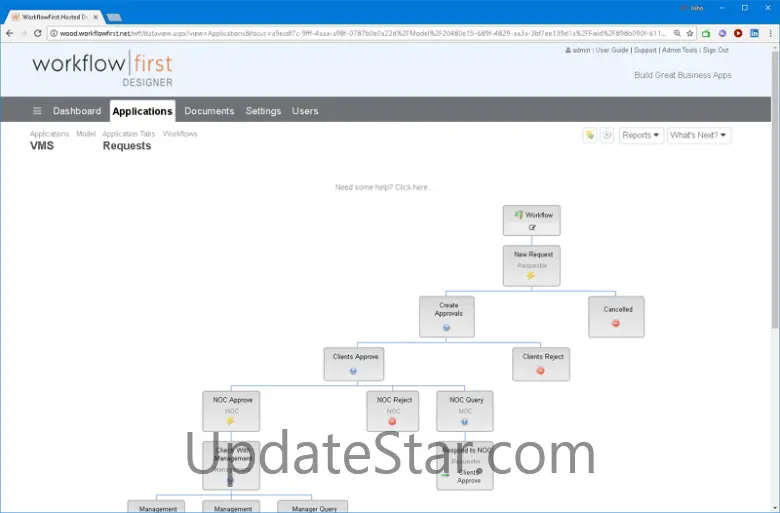Click the blue icon in NOC Query node
Screen dimensions: 780x513
[464, 421]
